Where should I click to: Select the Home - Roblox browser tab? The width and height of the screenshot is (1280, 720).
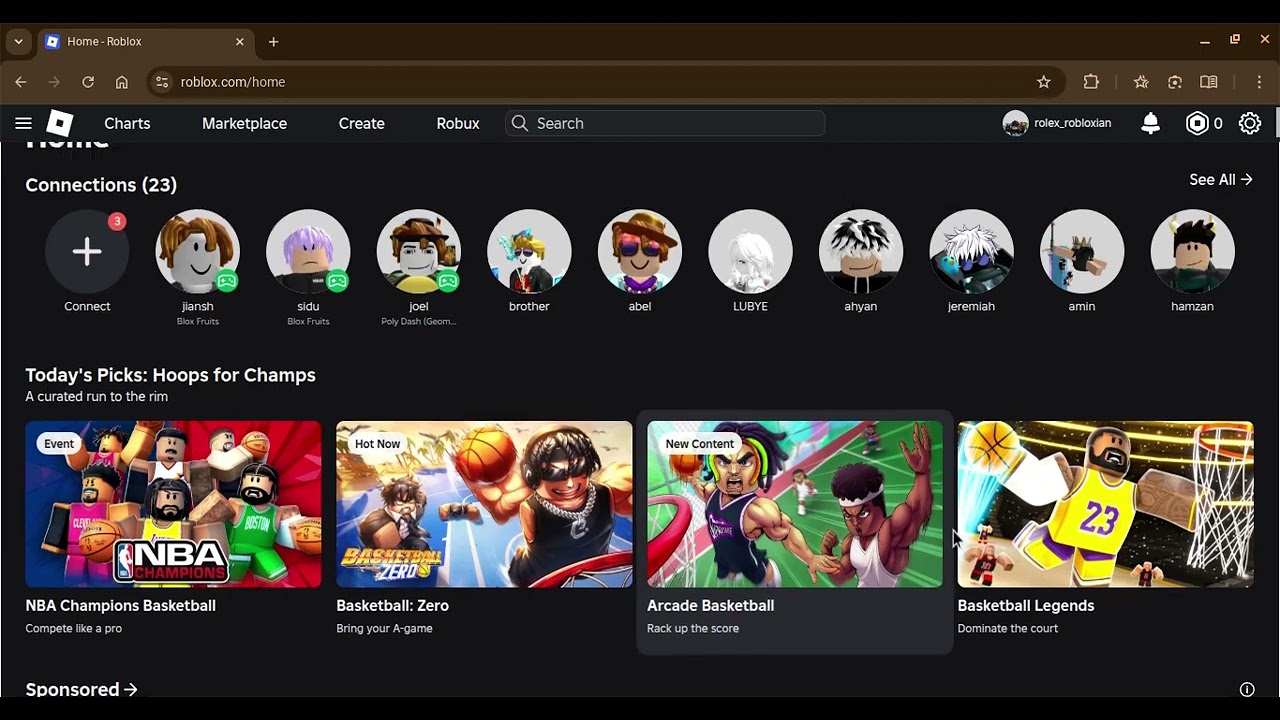click(x=146, y=42)
